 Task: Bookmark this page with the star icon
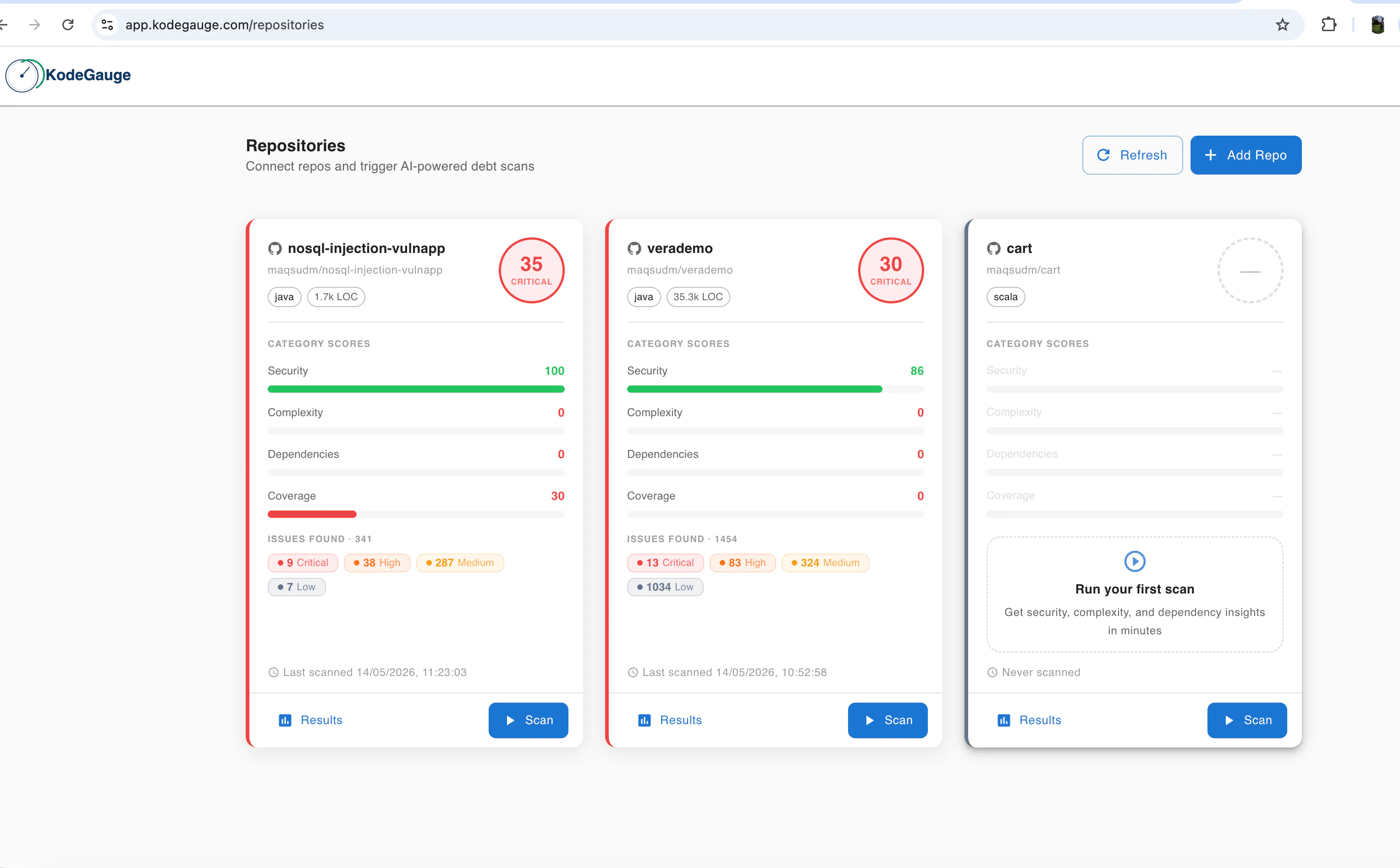point(1282,25)
